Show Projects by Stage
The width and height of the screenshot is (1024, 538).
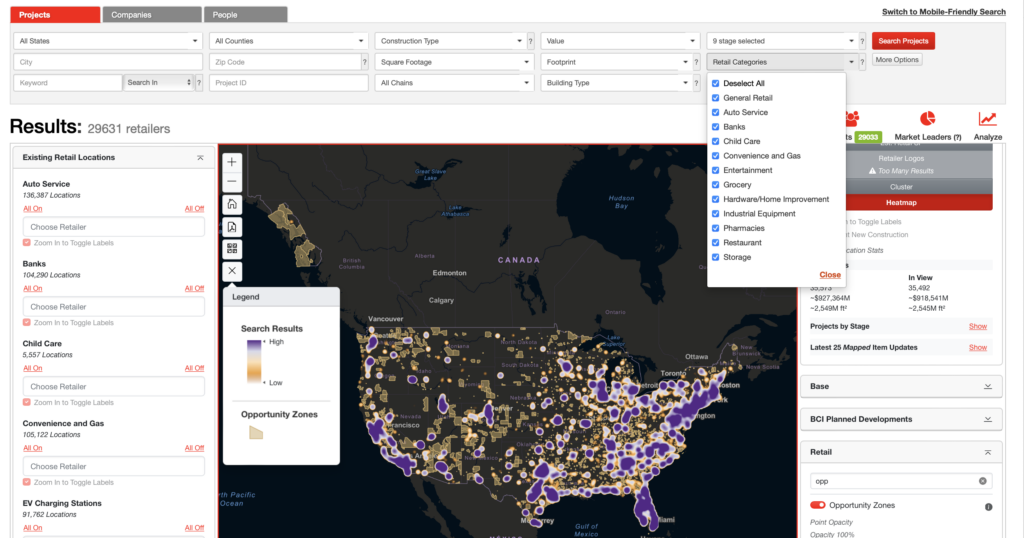pos(978,326)
